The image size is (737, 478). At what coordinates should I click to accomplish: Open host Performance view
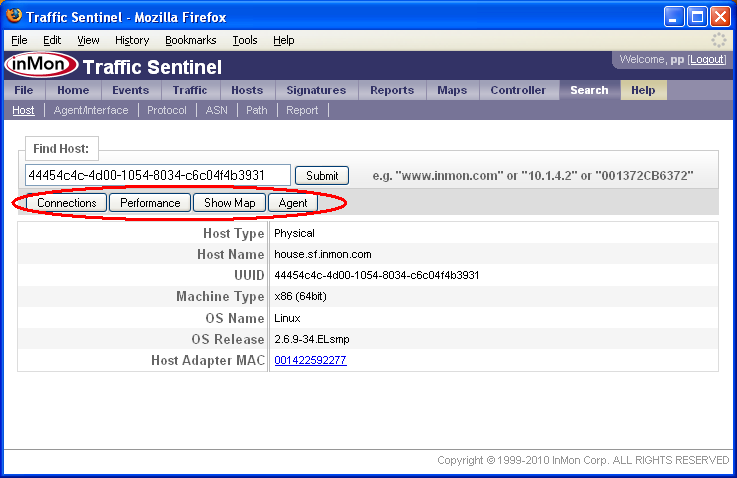tap(150, 203)
